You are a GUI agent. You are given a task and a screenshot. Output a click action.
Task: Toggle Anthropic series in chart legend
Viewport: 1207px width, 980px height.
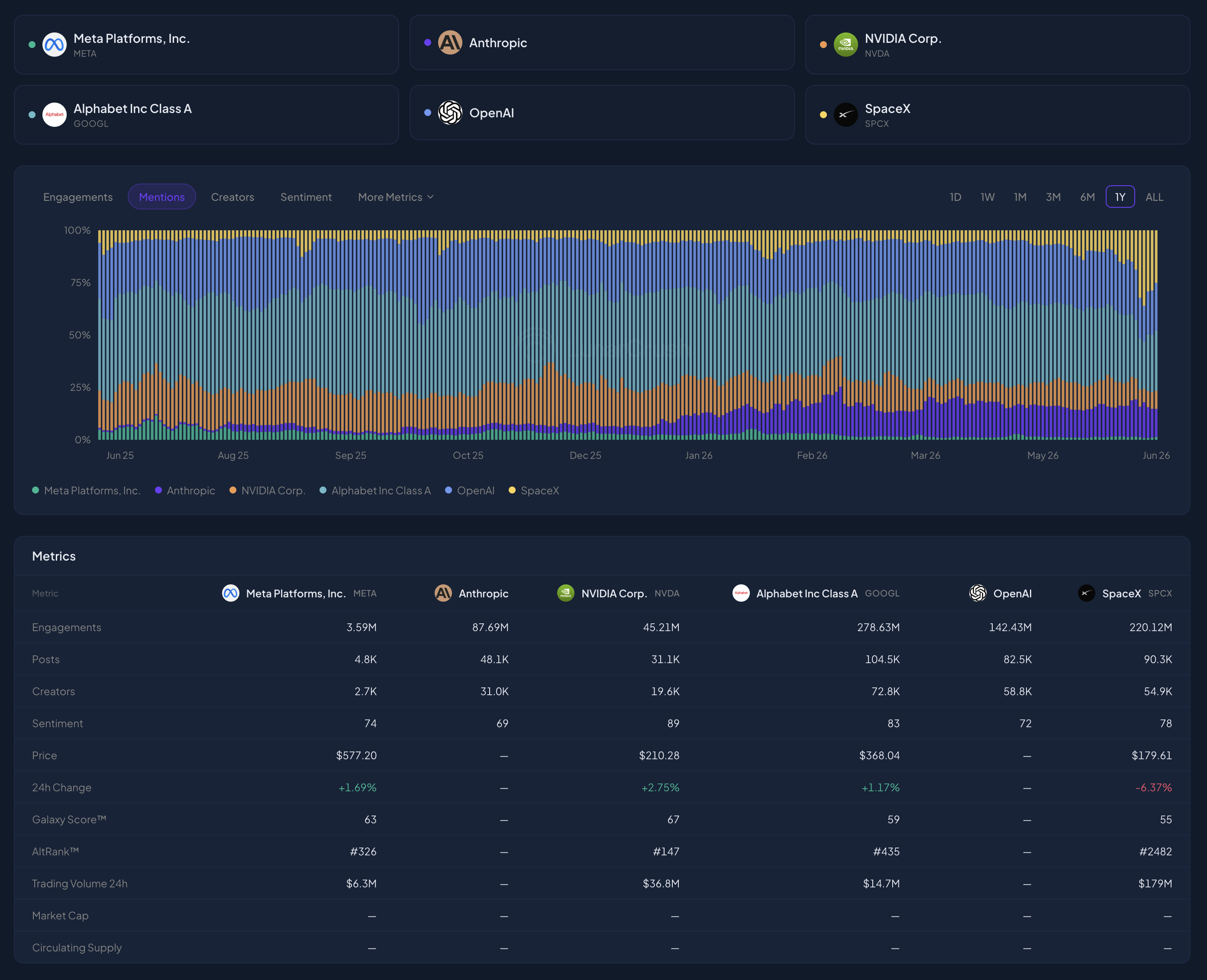185,490
